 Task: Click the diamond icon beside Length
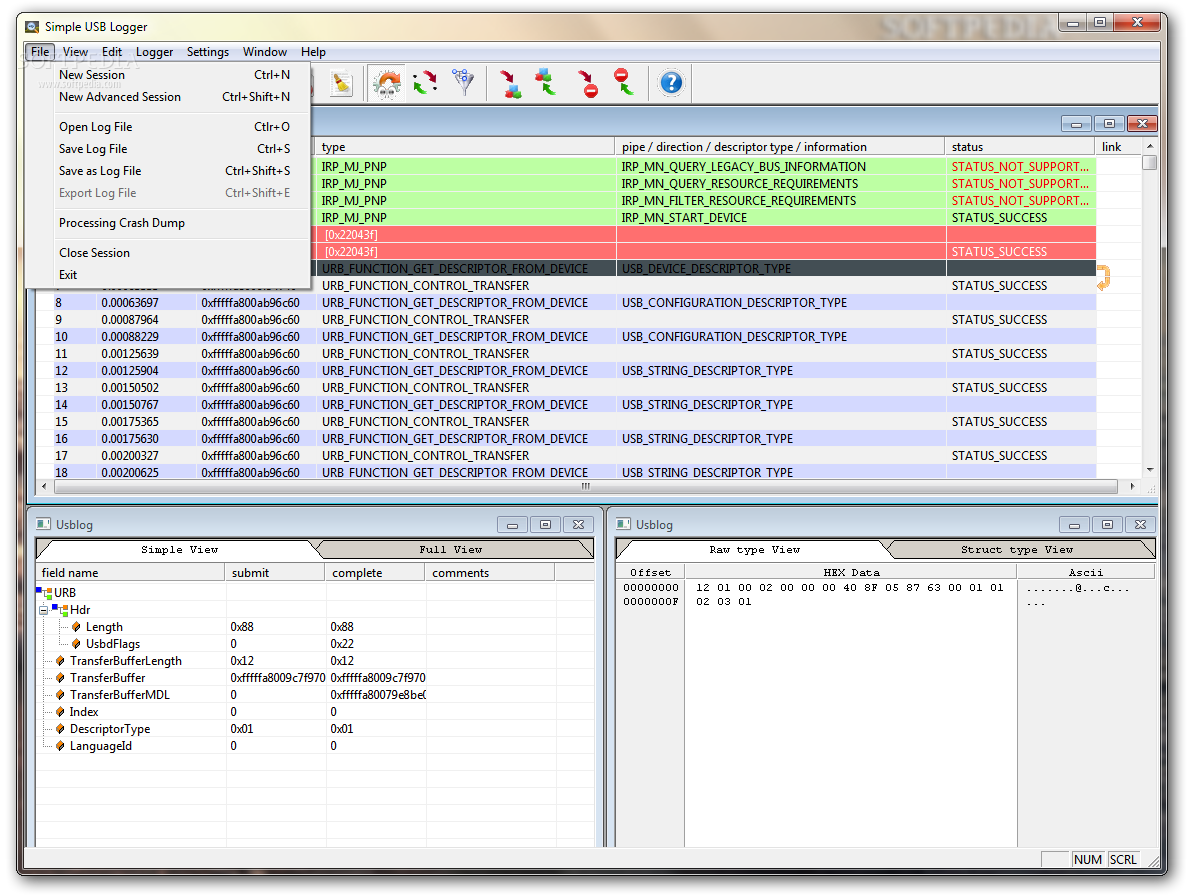[x=76, y=627]
